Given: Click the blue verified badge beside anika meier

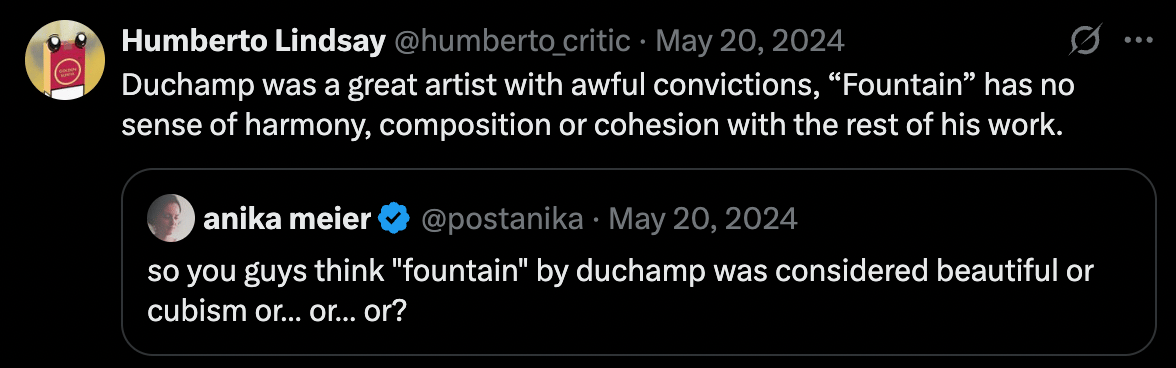Looking at the screenshot, I should [394, 218].
